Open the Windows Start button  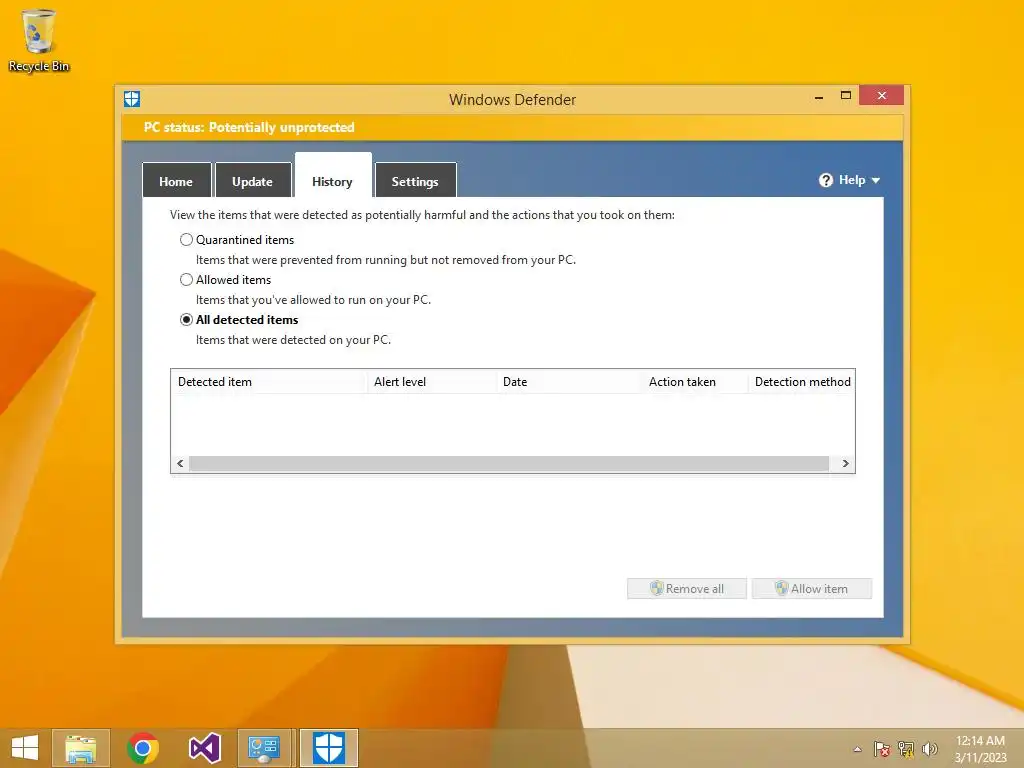[x=25, y=748]
